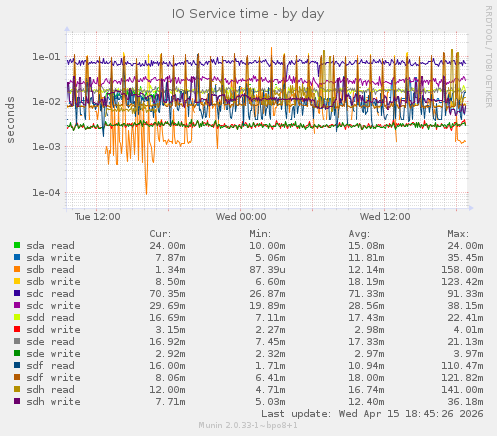Click the 'Munin 2.0.33-1~bpo8+1' footer text
The height and width of the screenshot is (436, 497).
coord(248,425)
